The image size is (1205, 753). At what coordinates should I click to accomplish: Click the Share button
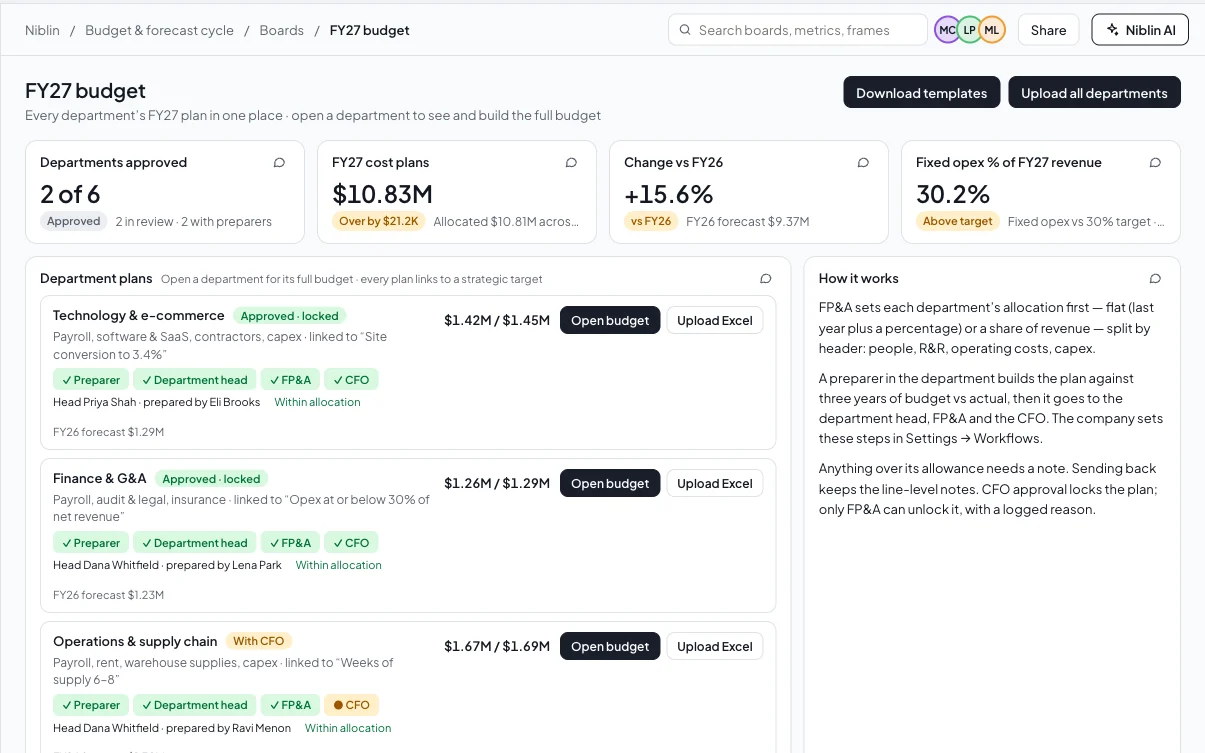point(1048,30)
